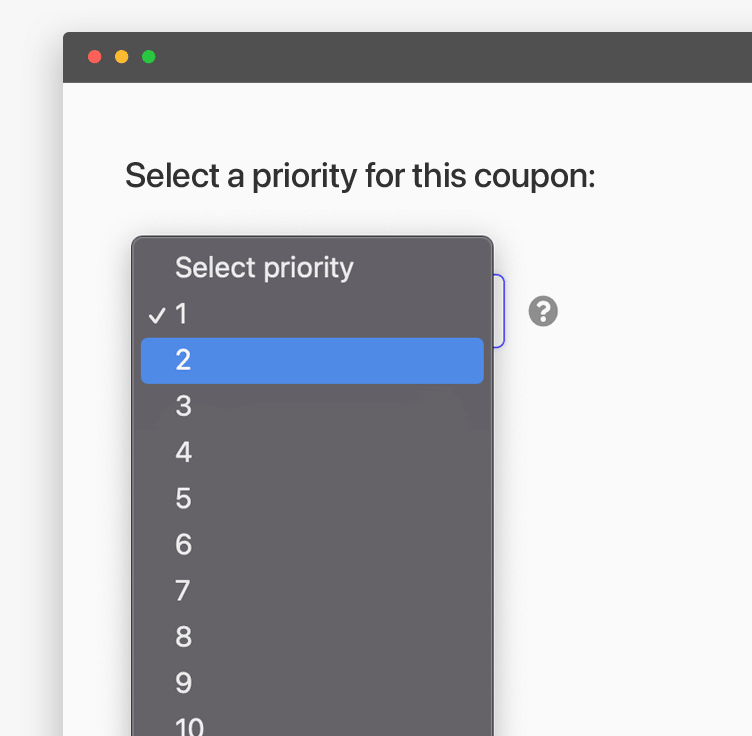Click the blank page area right of help icon
Viewport: 752px width, 736px height.
650,312
